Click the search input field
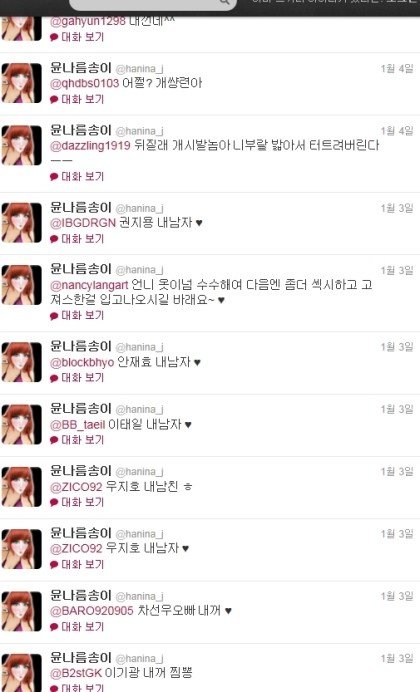The width and height of the screenshot is (420, 692). (153, 4)
